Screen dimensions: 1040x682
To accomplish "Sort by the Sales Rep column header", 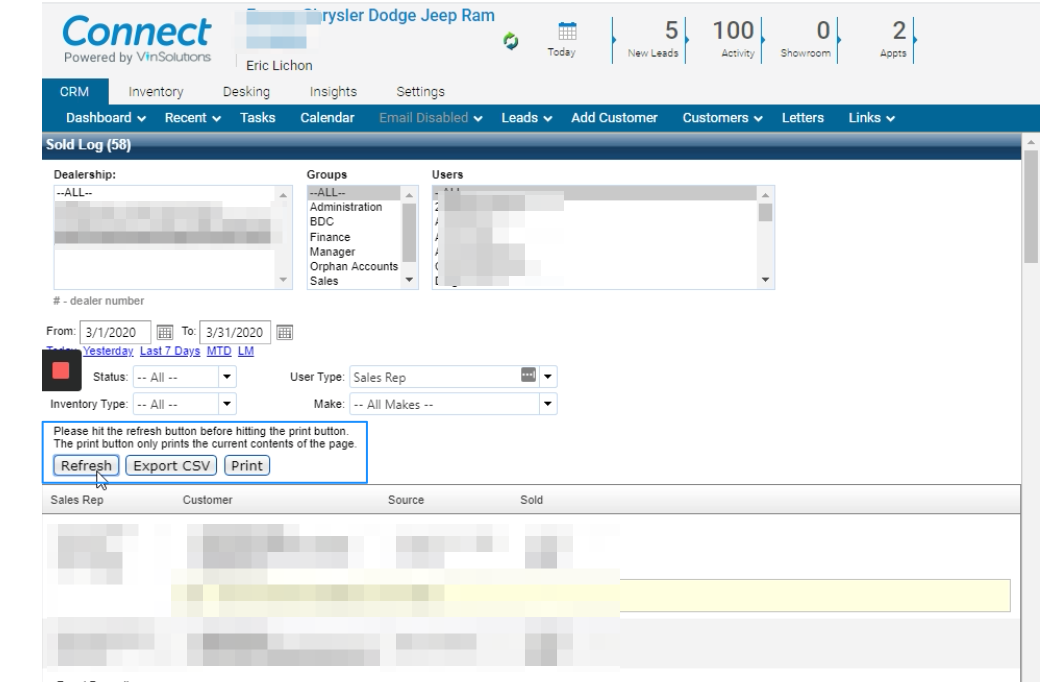I will tap(77, 500).
